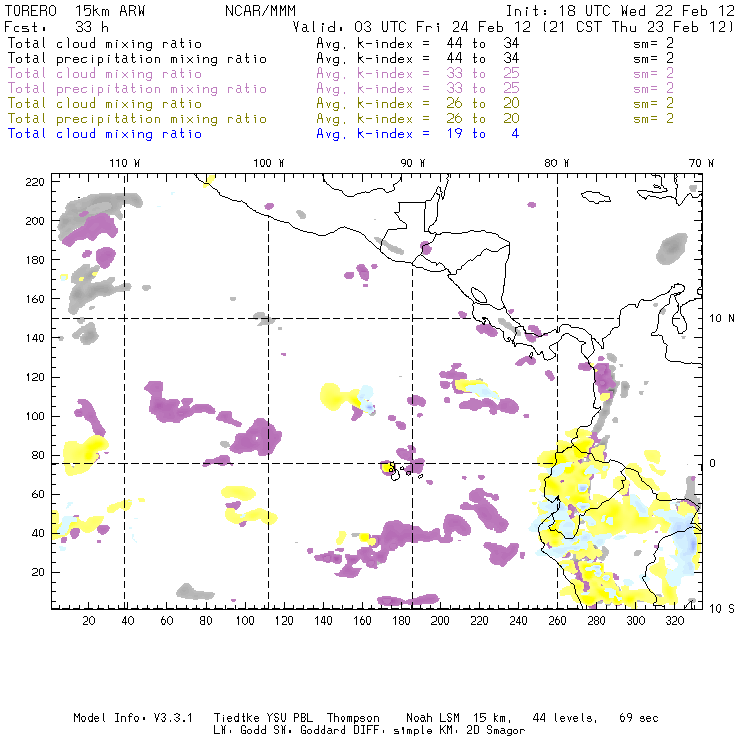Viewport: 740px width, 740px height.
Task: Select purple "Total cloud mixing ratio" legend line
Action: click(x=105, y=74)
